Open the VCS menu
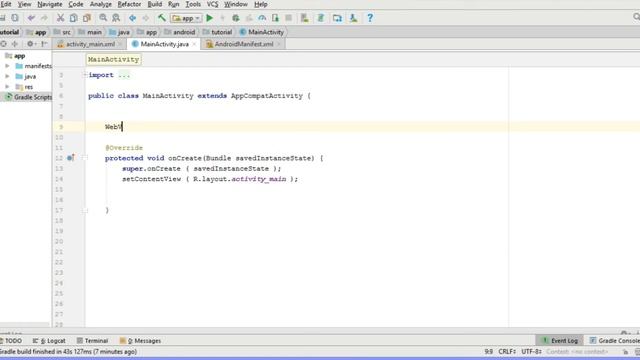 coord(213,4)
